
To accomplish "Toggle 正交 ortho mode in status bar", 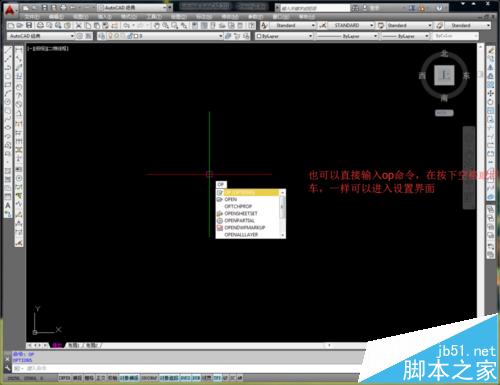I will pos(101,378).
